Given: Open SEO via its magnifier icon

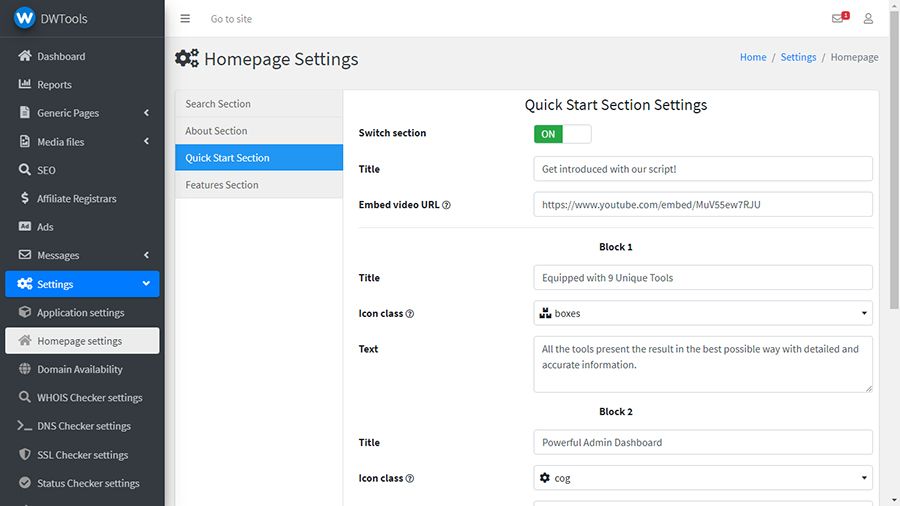Looking at the screenshot, I should [25, 170].
